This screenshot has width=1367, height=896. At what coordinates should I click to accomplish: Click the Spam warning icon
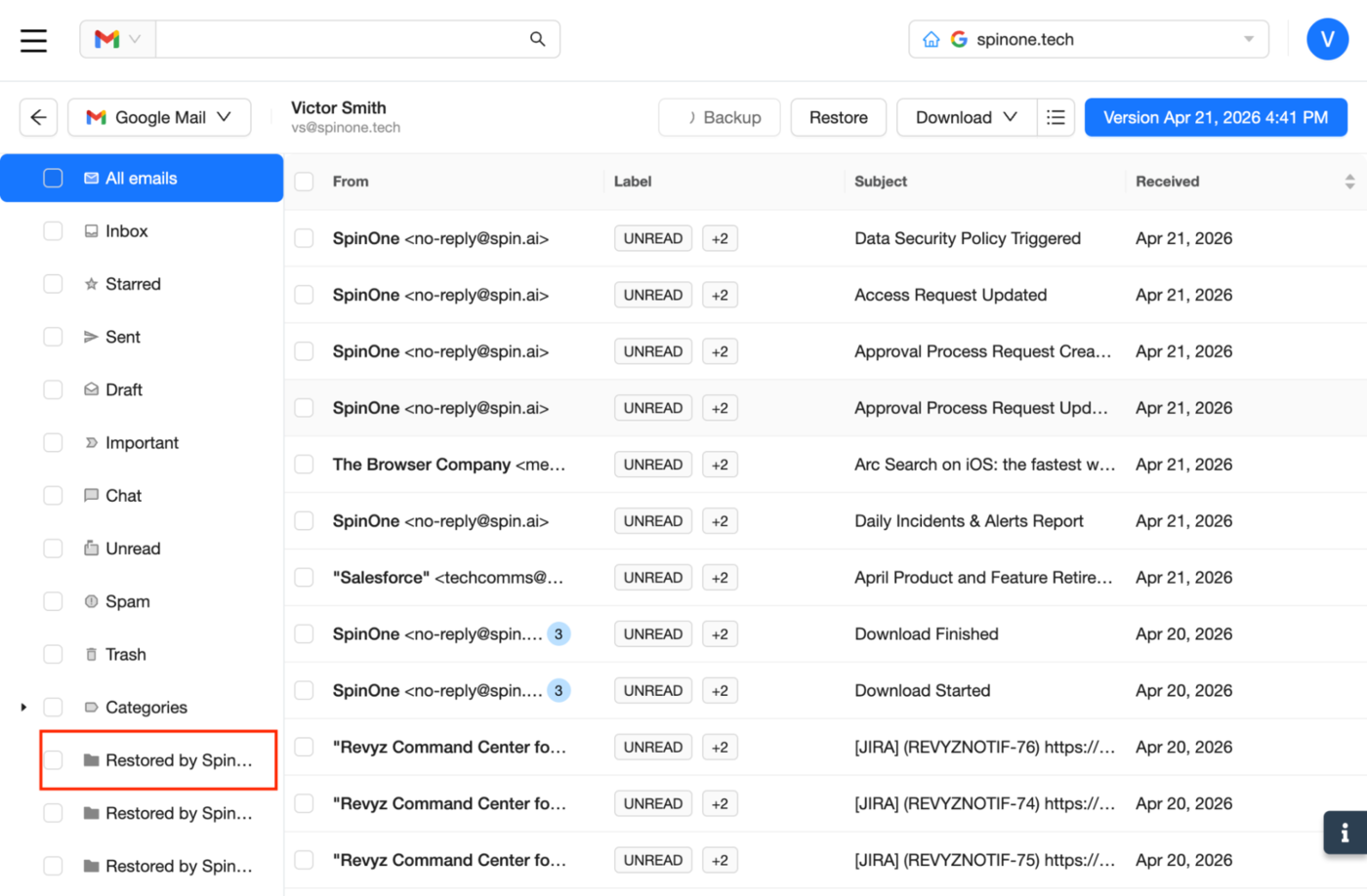(x=91, y=601)
